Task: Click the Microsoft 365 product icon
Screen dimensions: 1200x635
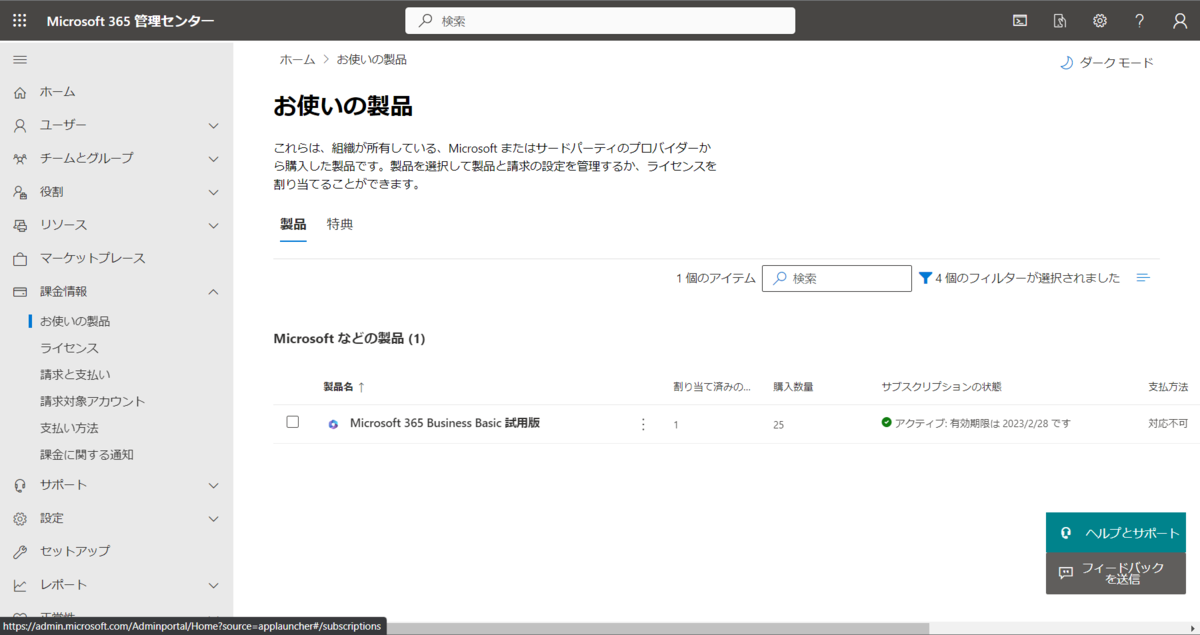Action: (x=333, y=424)
